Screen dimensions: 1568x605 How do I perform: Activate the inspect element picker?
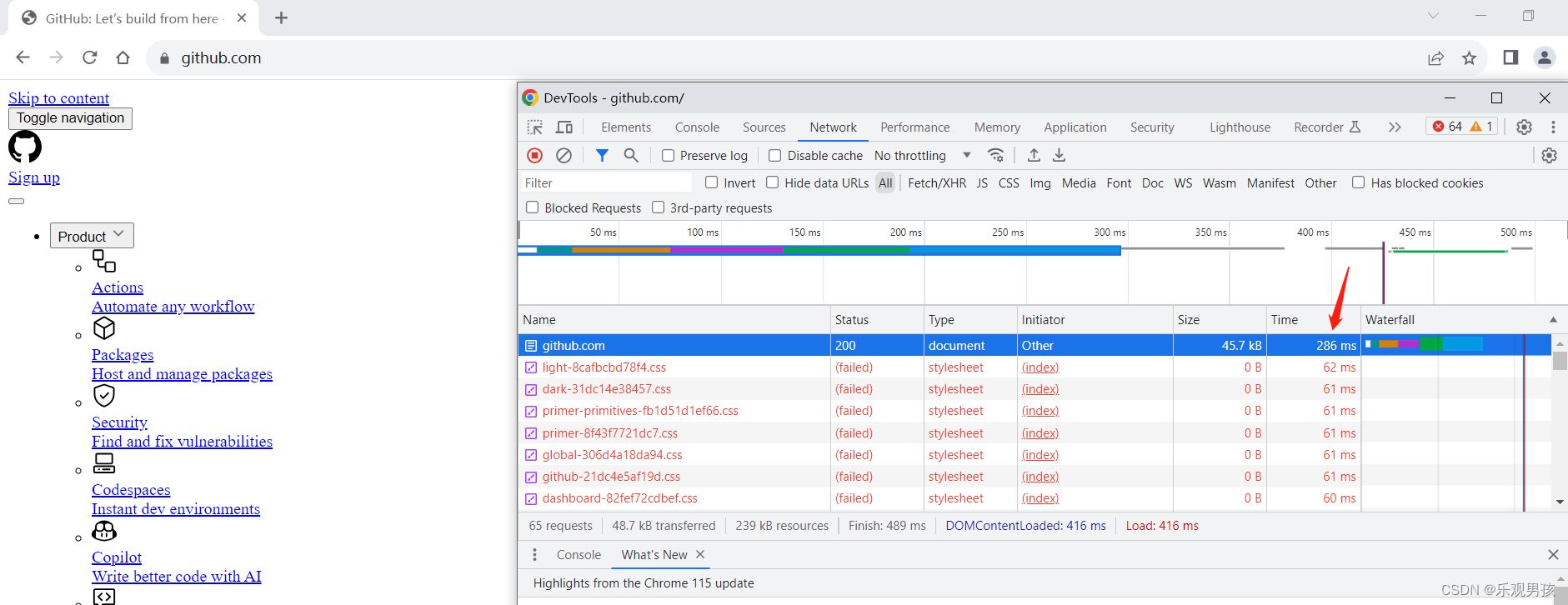pyautogui.click(x=535, y=127)
